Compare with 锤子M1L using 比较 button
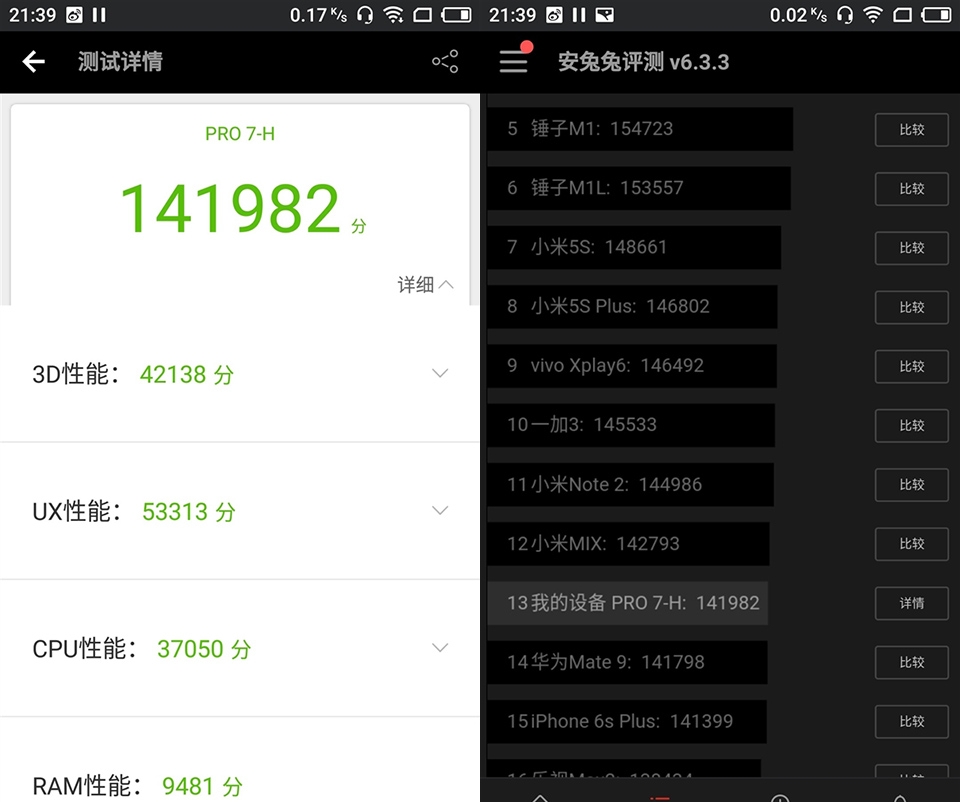The image size is (960, 802). [x=912, y=189]
